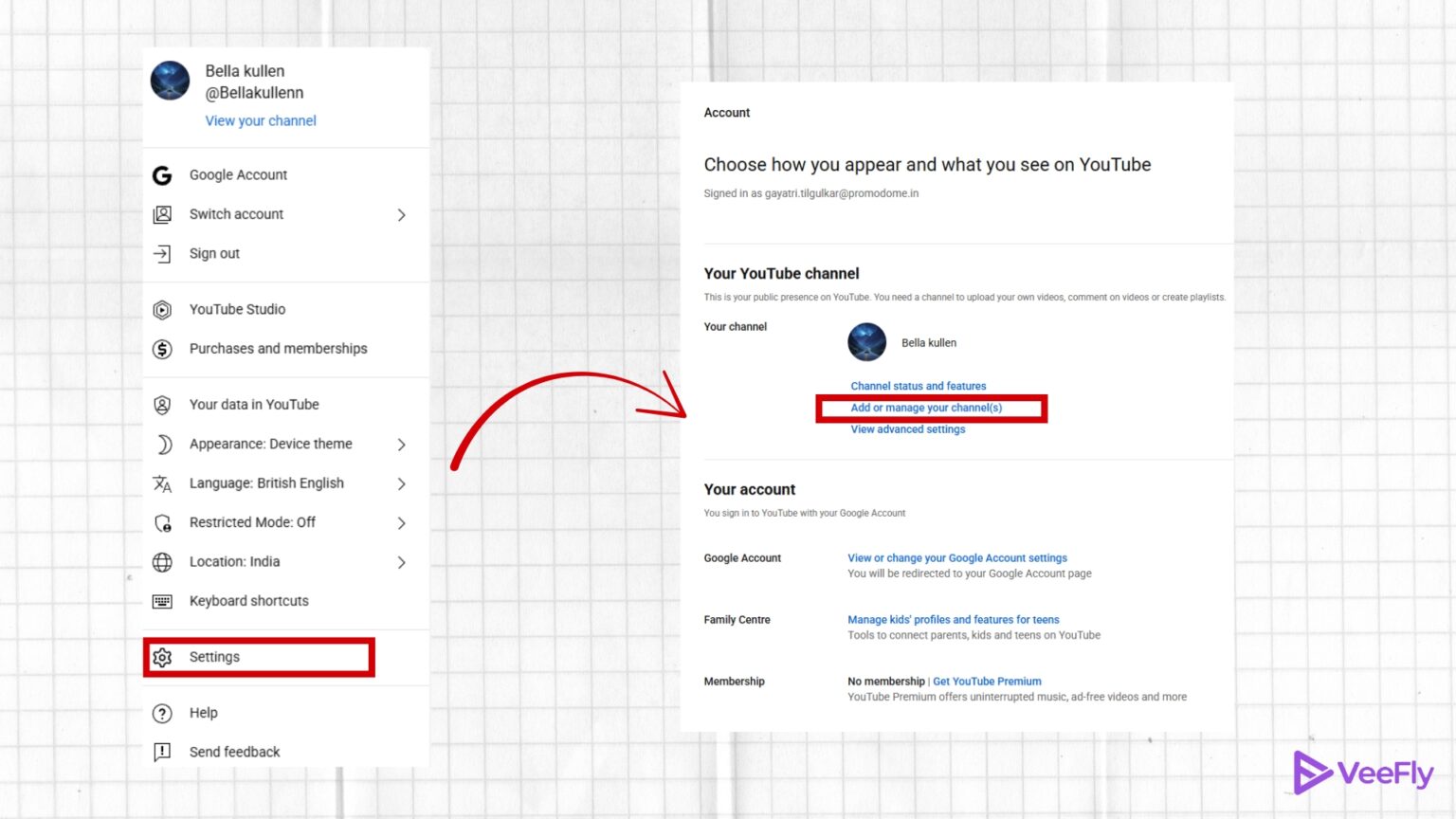1456x819 pixels.
Task: Click the VeeFly logo
Action: (x=1363, y=773)
